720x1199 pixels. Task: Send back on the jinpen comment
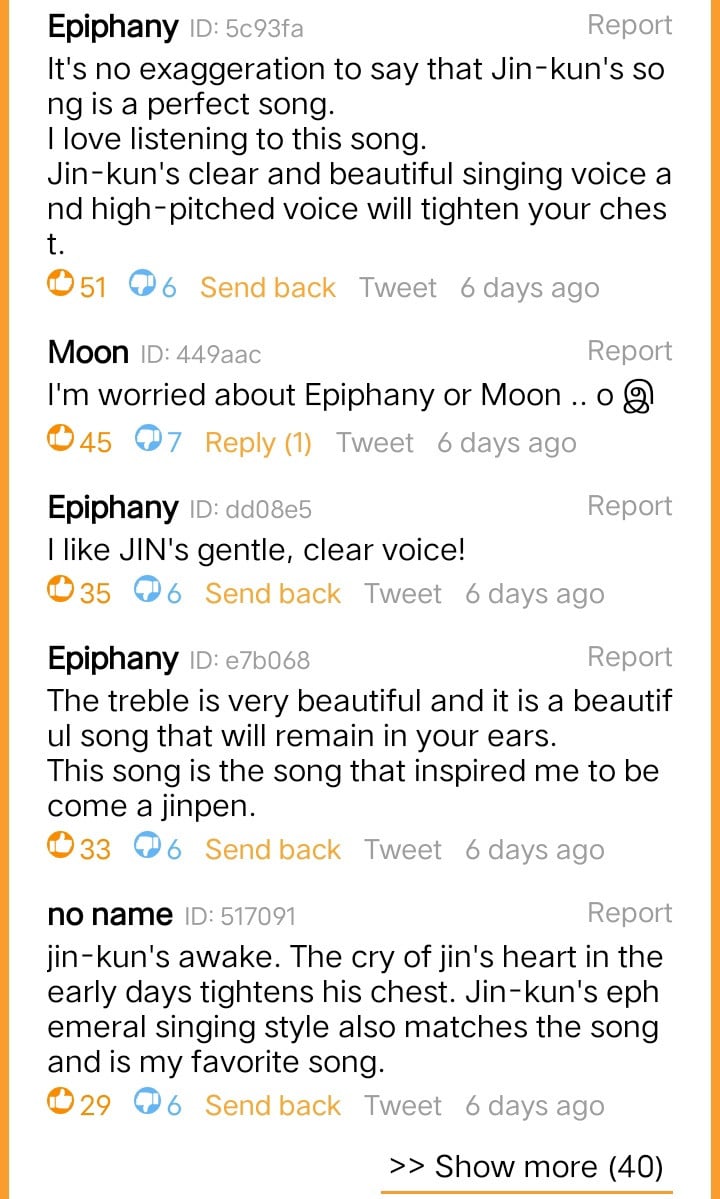pyautogui.click(x=273, y=849)
